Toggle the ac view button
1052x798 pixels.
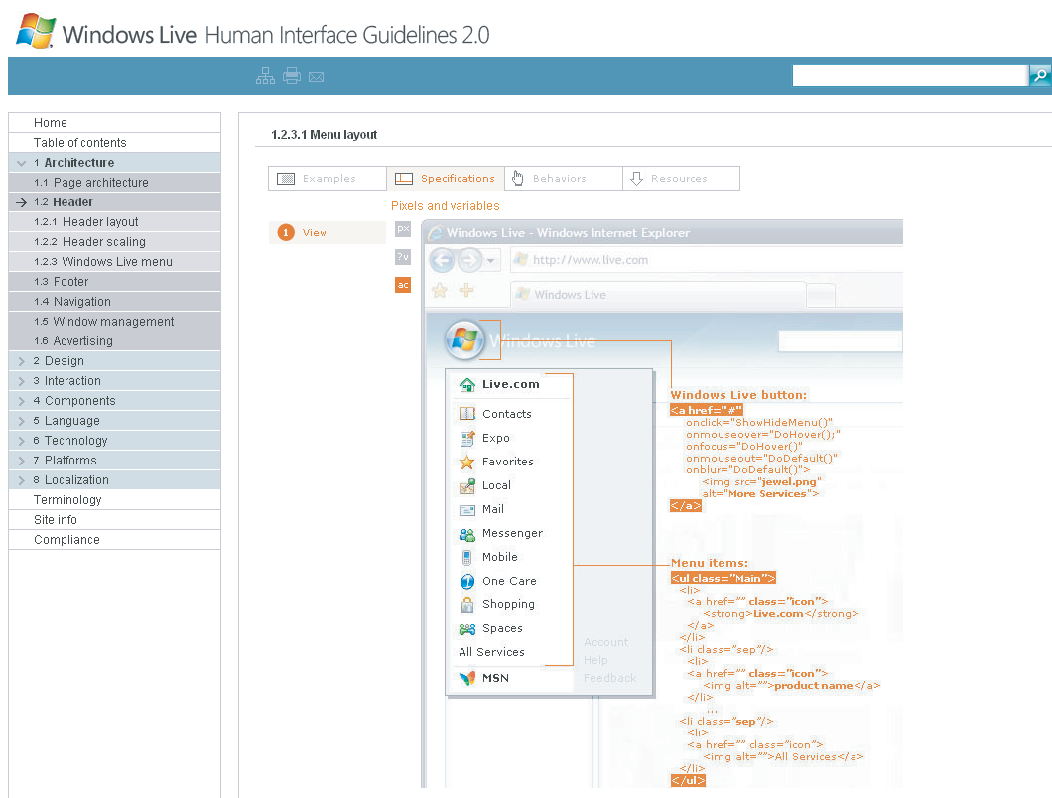(x=403, y=285)
